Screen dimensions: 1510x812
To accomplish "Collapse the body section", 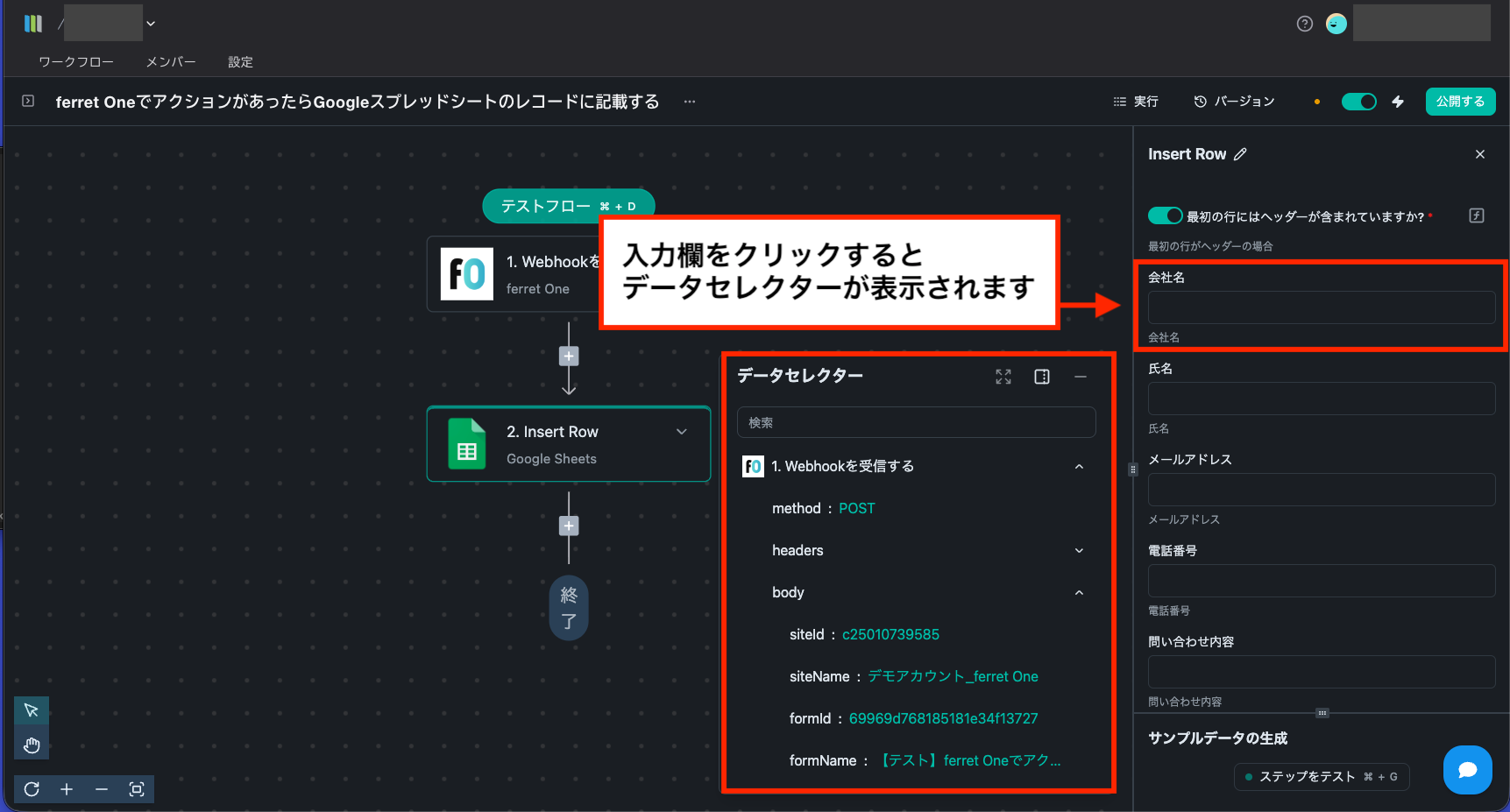I will [1079, 593].
